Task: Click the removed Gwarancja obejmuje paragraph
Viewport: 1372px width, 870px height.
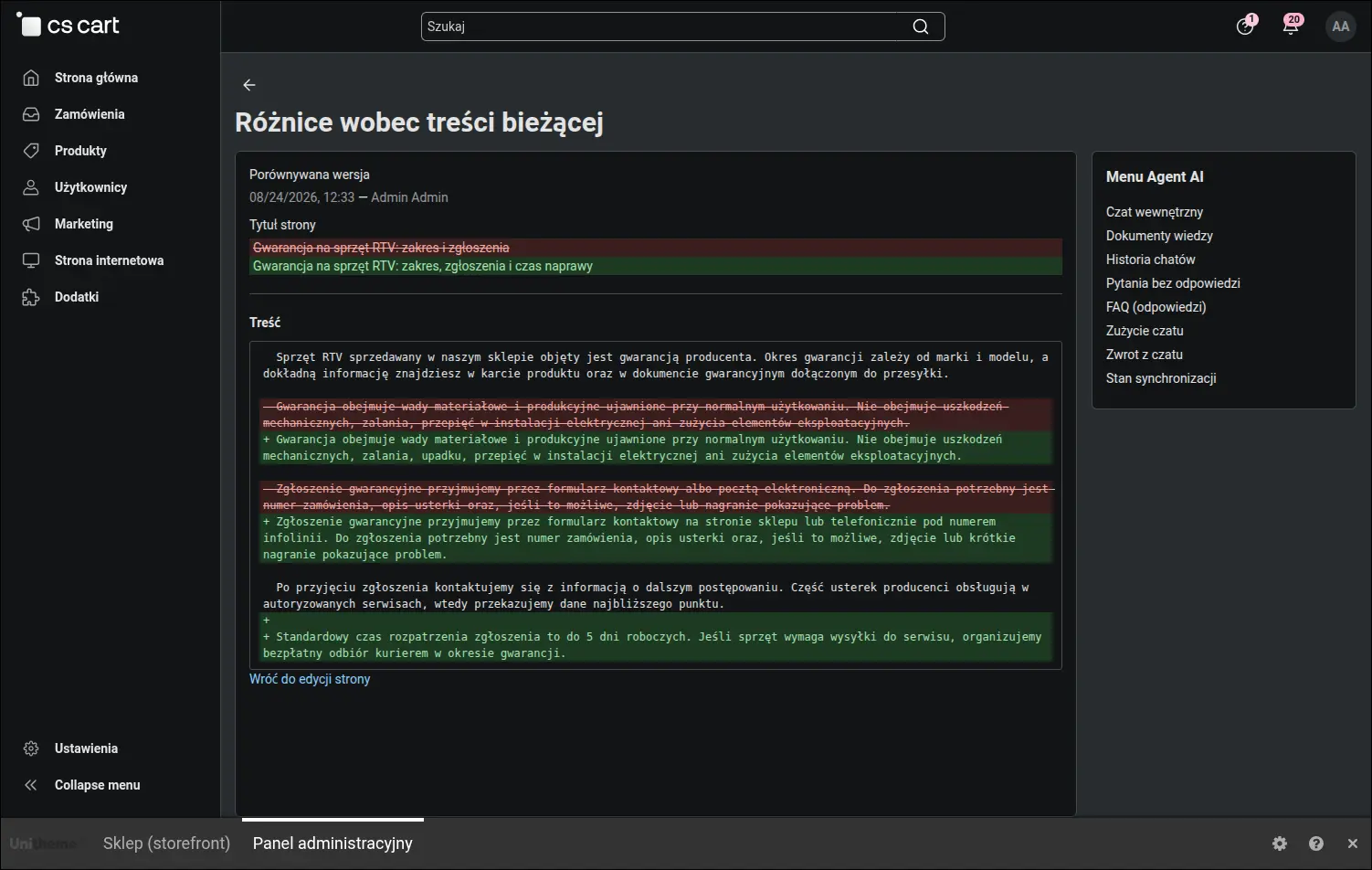Action: pos(656,415)
